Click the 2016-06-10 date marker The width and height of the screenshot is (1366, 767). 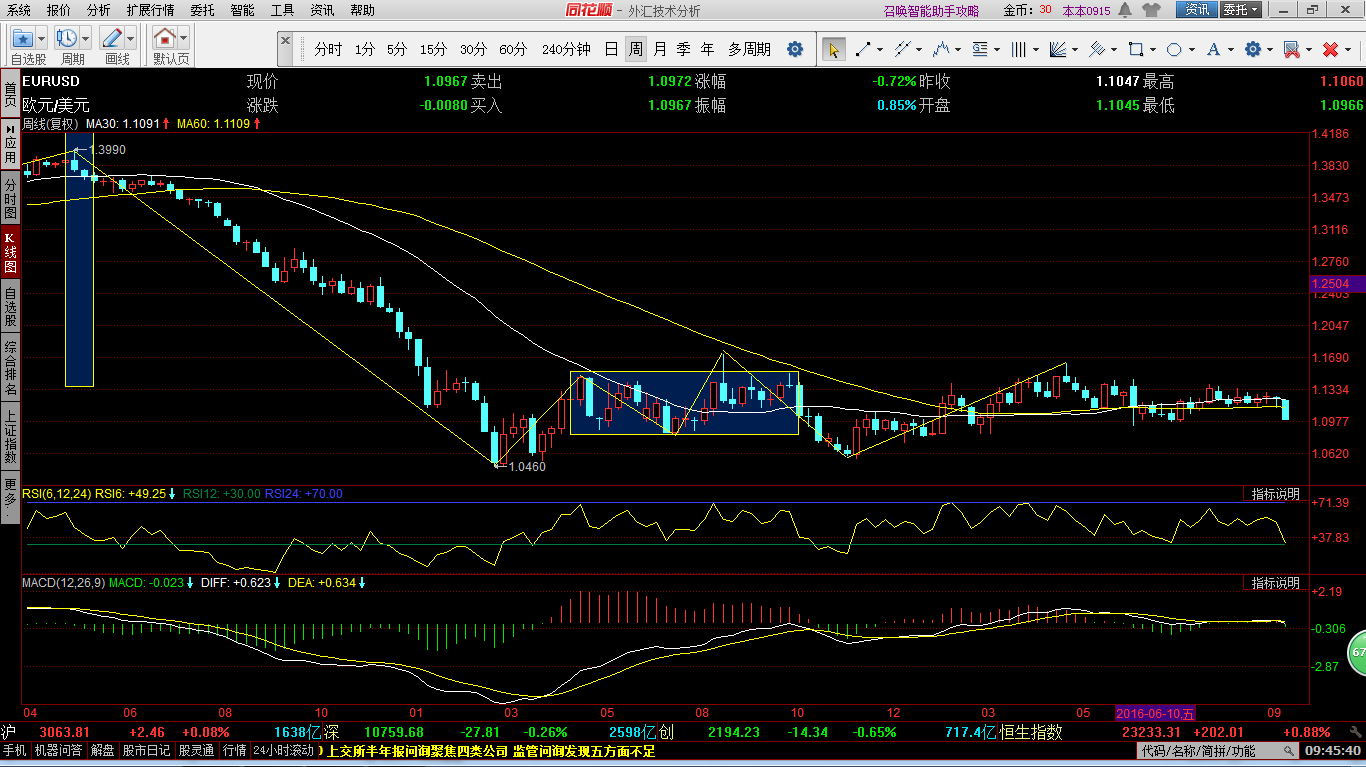tap(1155, 714)
